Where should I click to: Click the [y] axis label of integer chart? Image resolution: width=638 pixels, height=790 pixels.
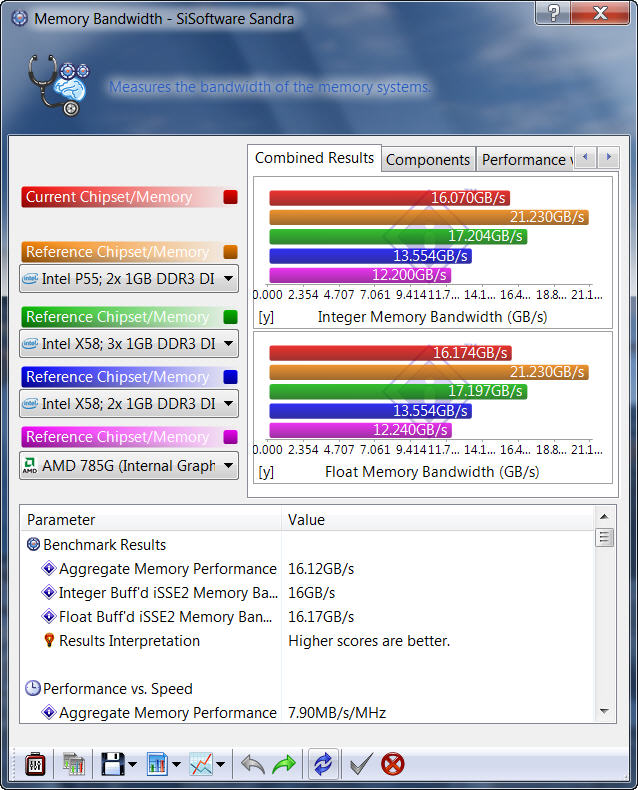[x=266, y=317]
